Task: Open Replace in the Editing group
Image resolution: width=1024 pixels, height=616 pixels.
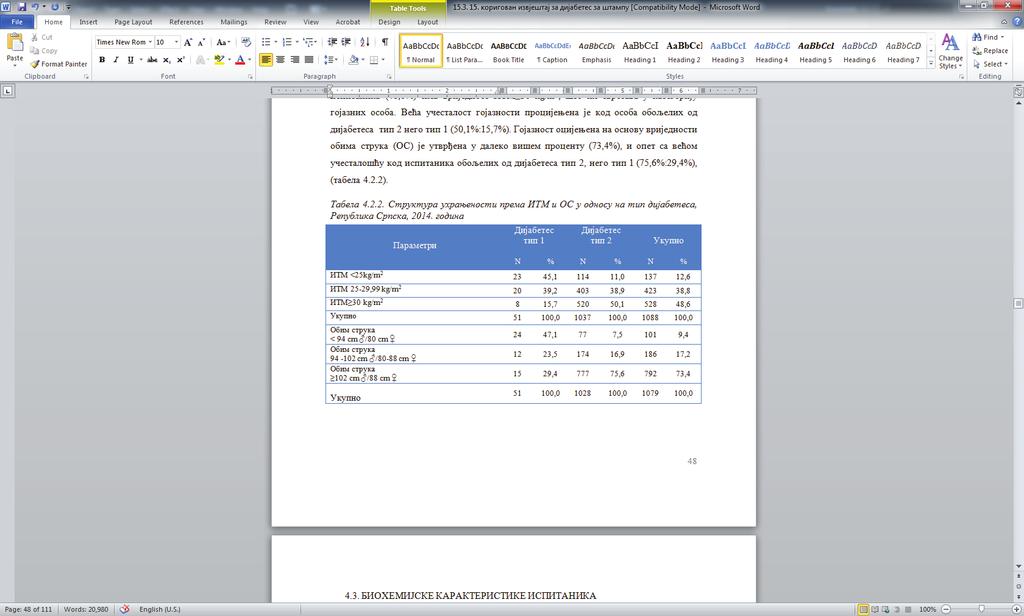Action: (x=990, y=51)
